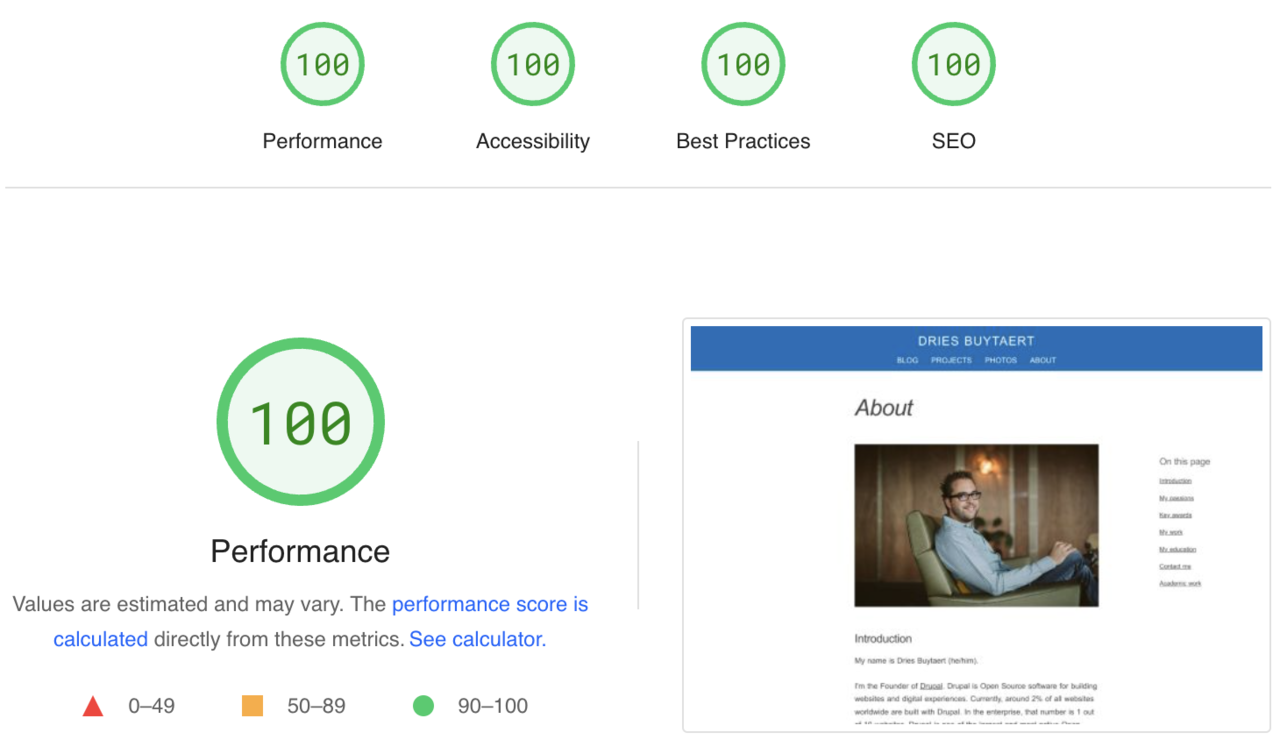Viewport: 1280px width, 754px height.
Task: Open the SEO score gauge
Action: tap(953, 64)
